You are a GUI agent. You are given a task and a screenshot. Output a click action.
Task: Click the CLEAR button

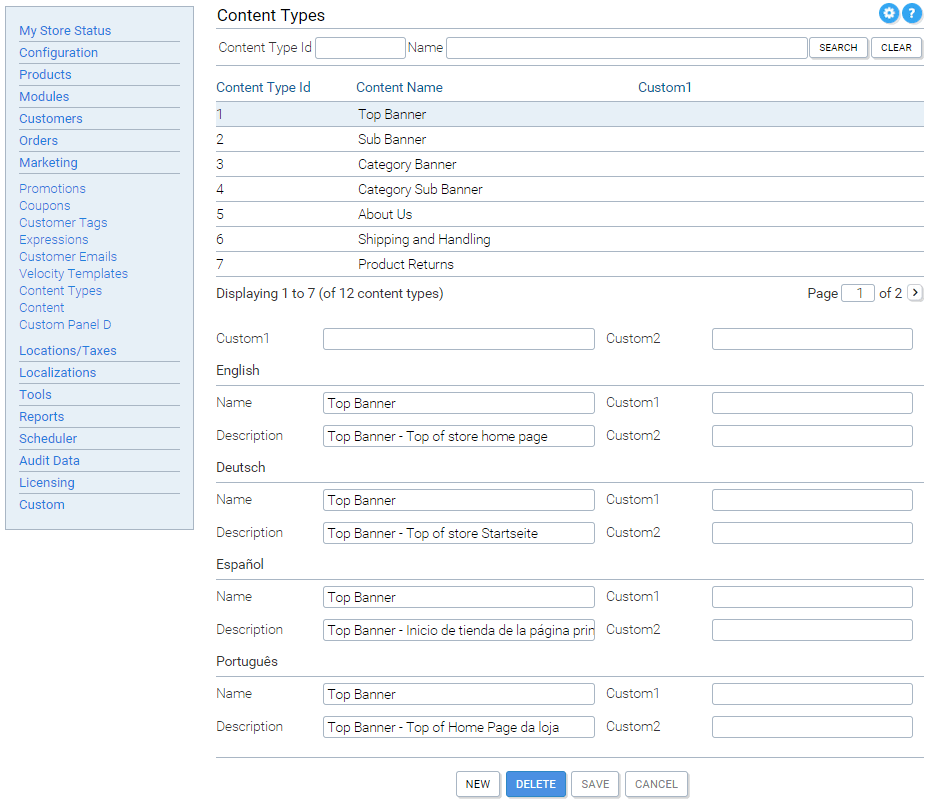[896, 48]
